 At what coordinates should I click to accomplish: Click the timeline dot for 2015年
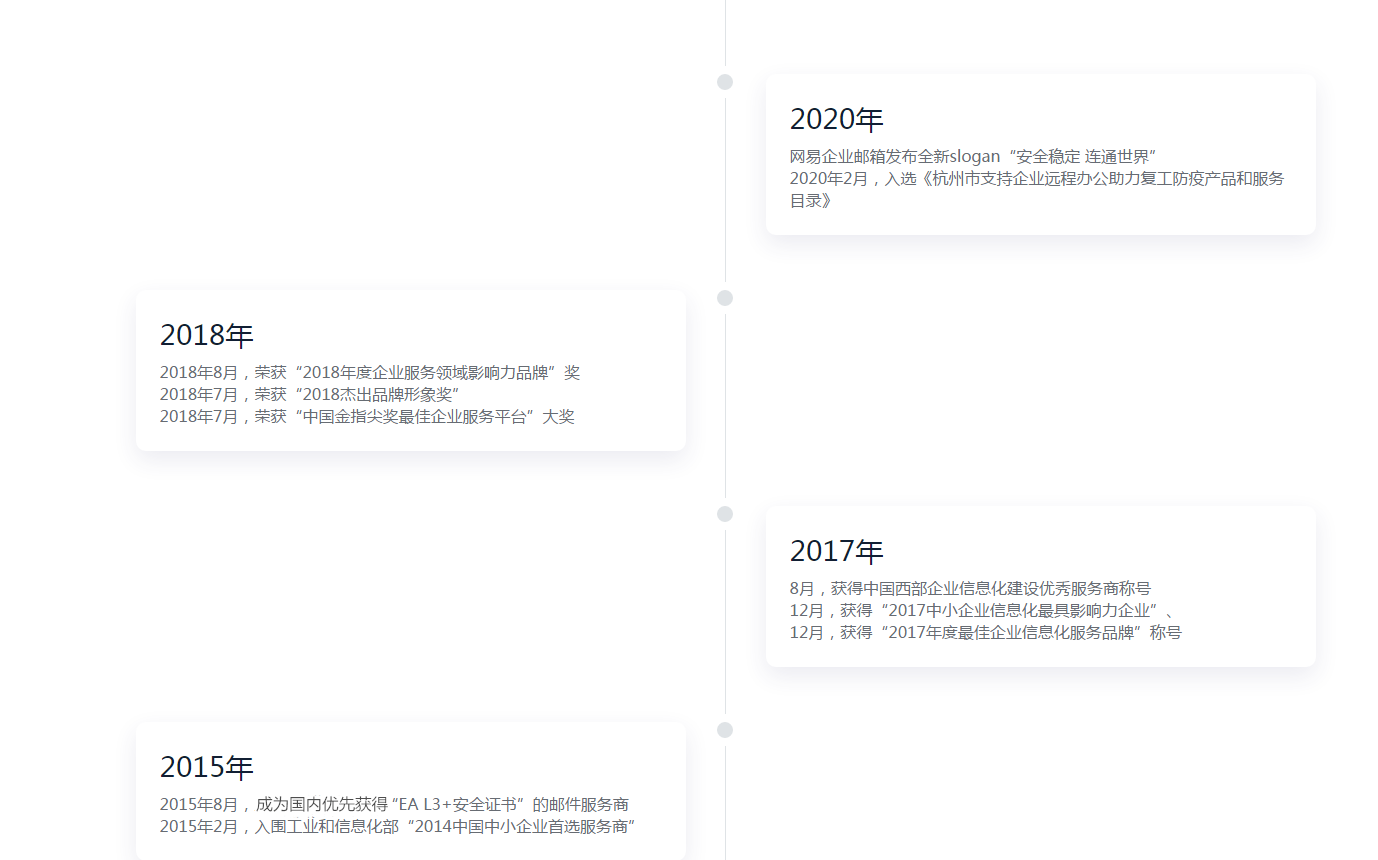click(725, 730)
